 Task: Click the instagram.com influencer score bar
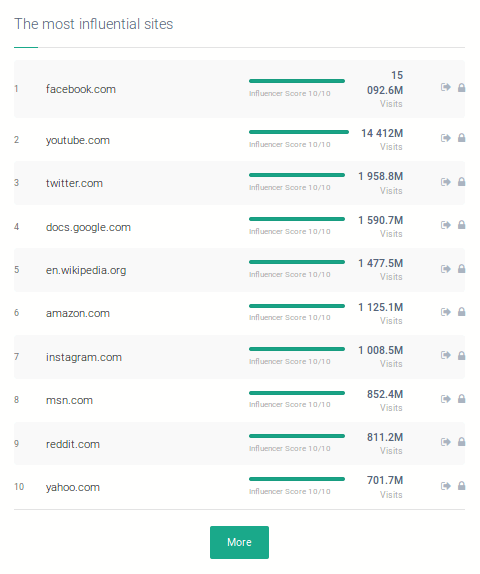click(297, 349)
